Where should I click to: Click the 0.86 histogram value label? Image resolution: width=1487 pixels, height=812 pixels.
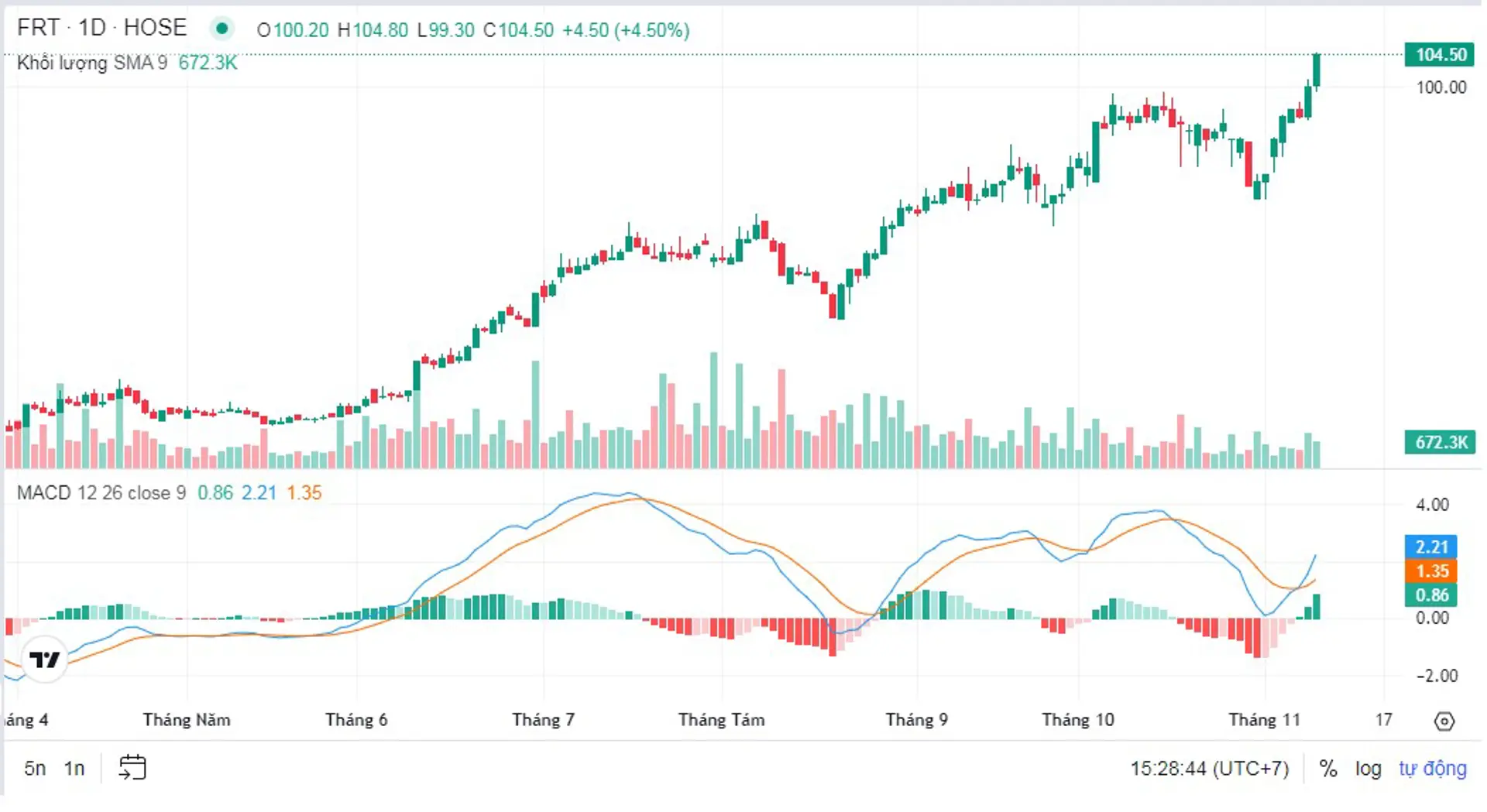[1431, 595]
